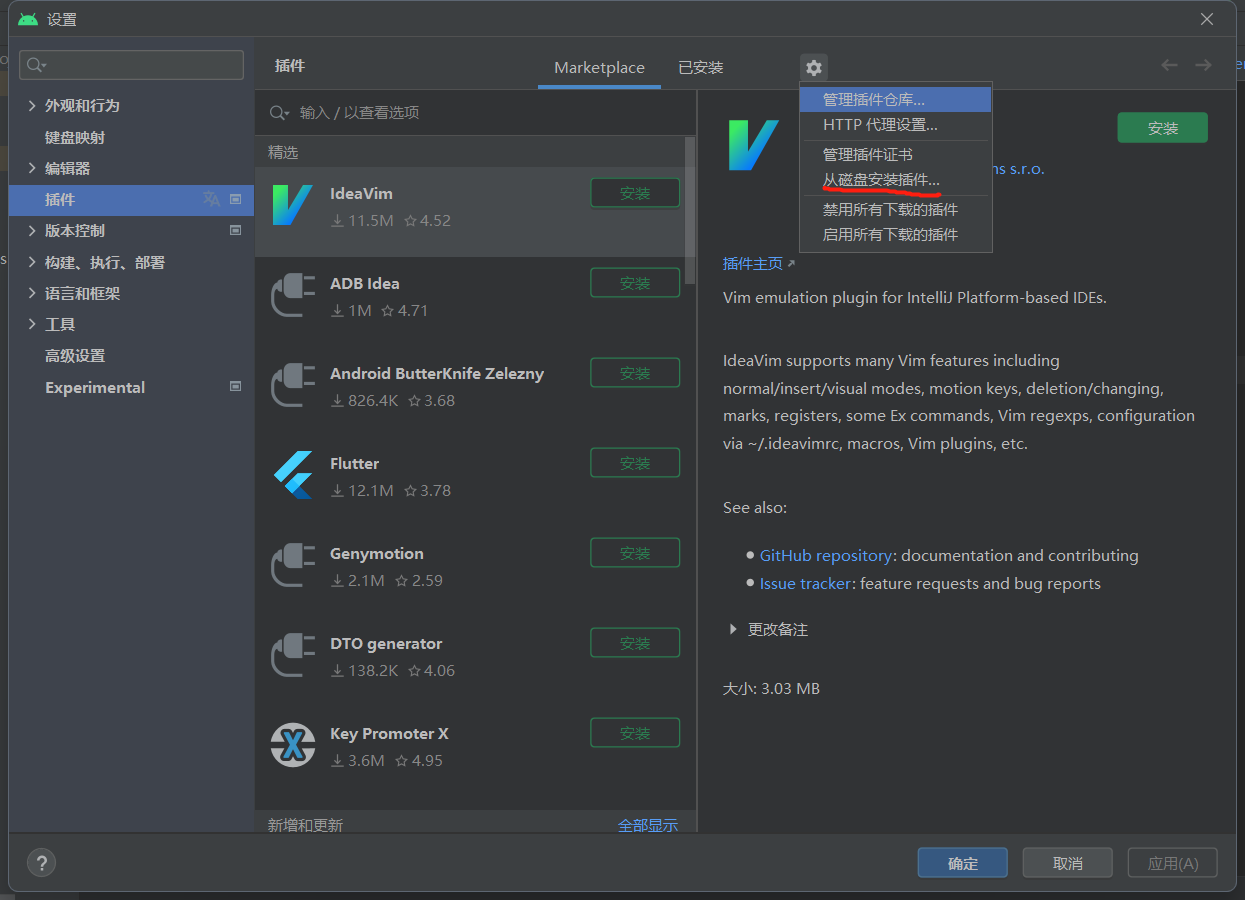
Task: Expand the 外观和行为 settings group
Action: tap(33, 105)
